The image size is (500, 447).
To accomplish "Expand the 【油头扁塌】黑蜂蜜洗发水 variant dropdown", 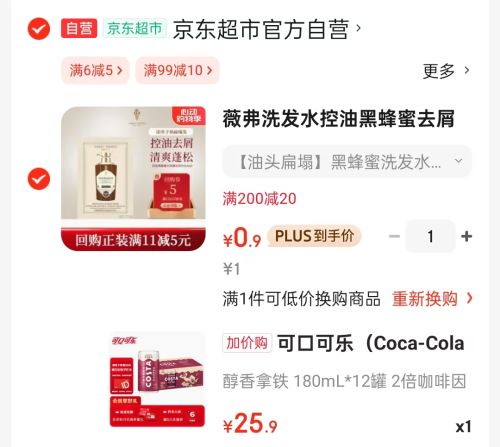I will (x=347, y=162).
